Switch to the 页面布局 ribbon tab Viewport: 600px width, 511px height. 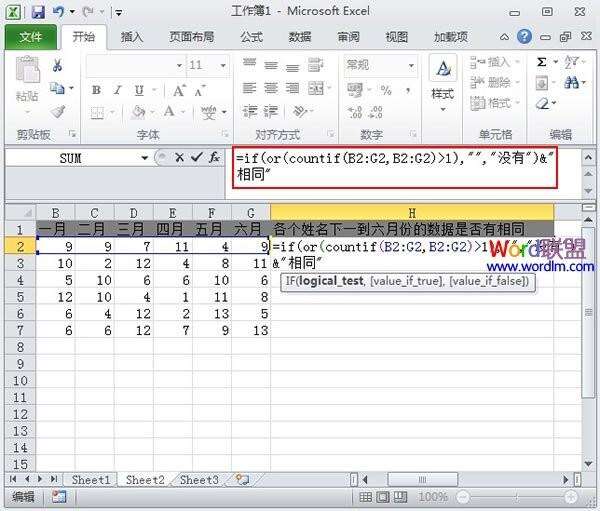point(191,37)
